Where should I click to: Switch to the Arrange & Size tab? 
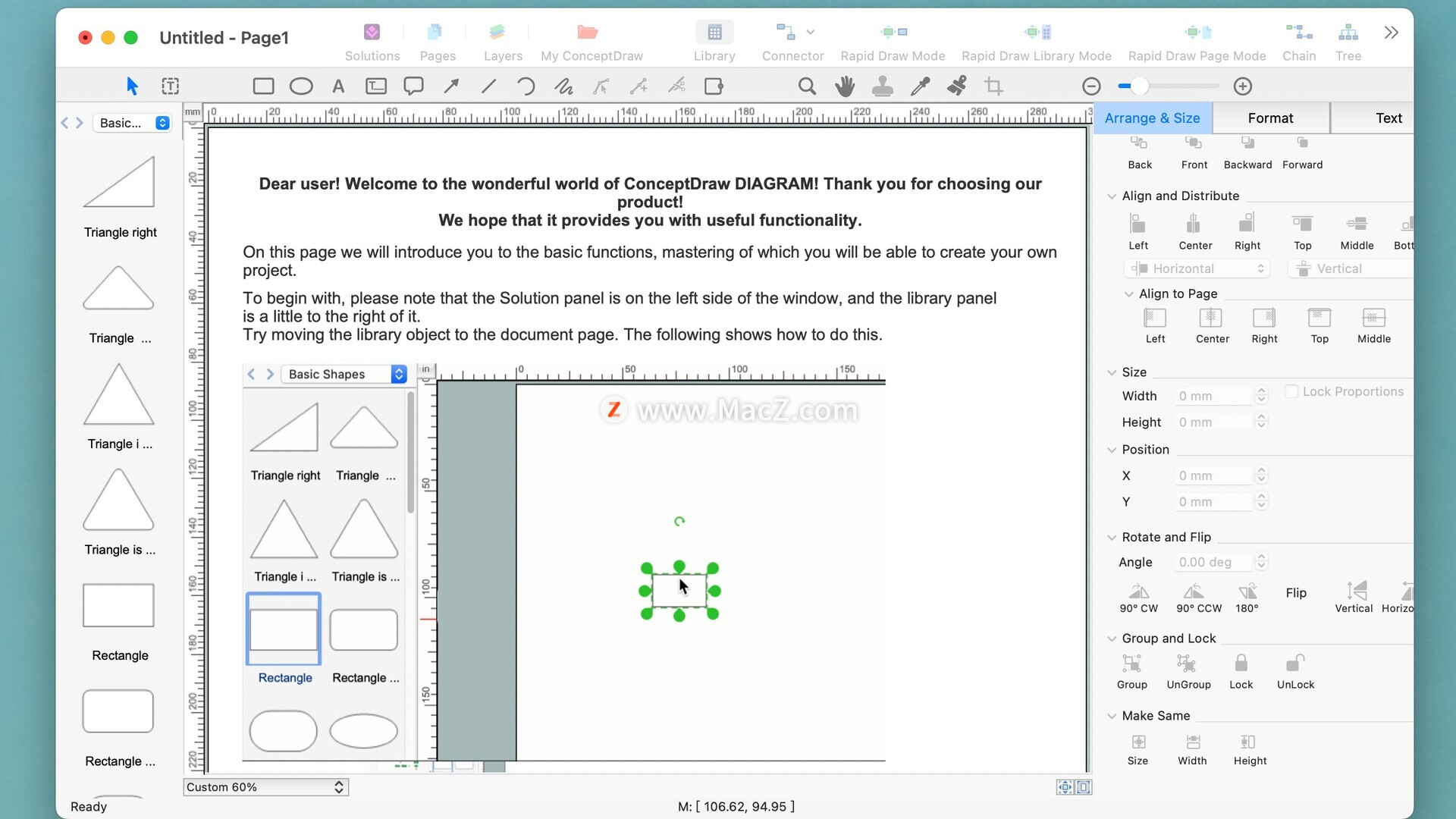pyautogui.click(x=1152, y=118)
